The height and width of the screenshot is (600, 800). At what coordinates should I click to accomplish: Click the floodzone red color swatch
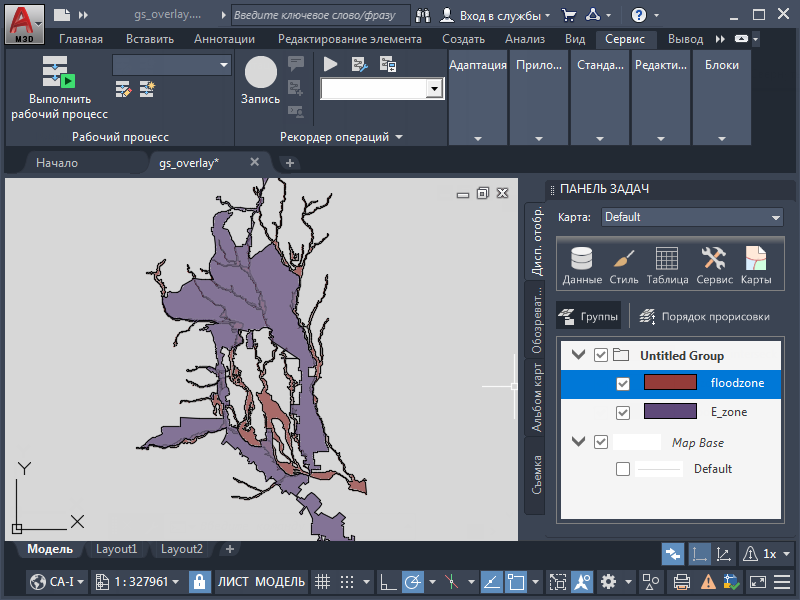point(669,383)
